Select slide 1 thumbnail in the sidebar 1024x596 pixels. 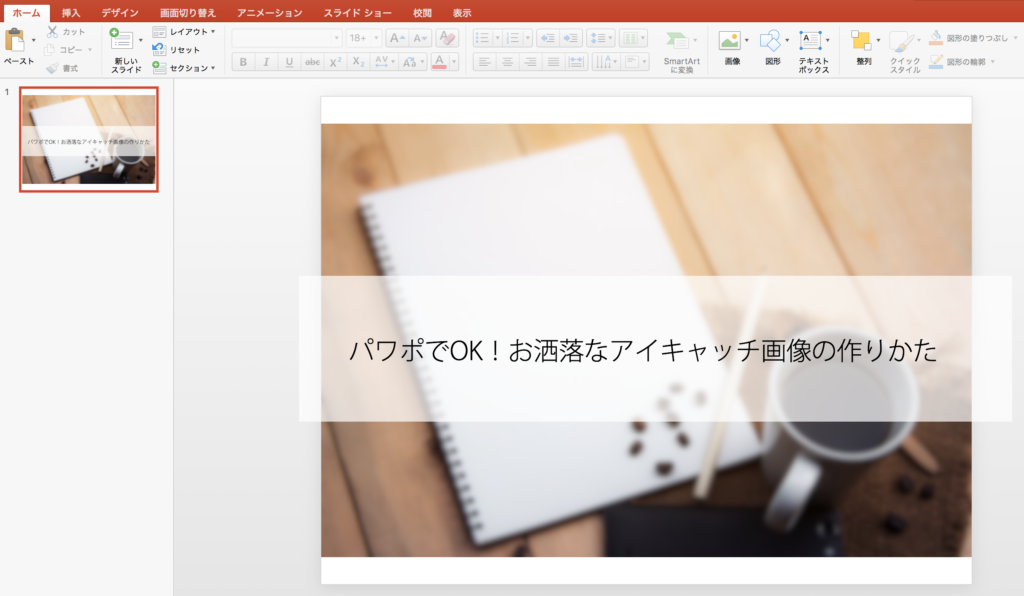(x=89, y=139)
